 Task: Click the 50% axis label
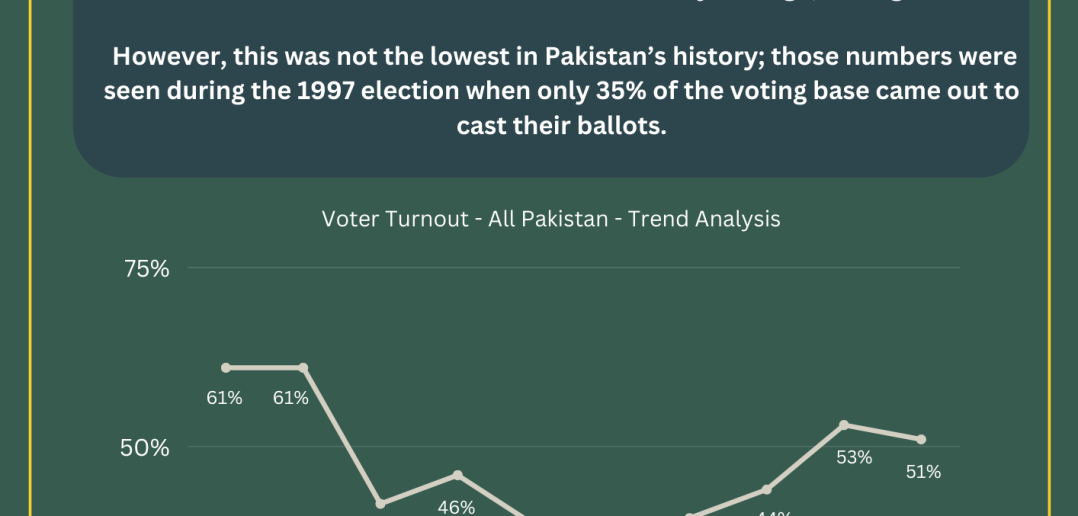tap(144, 448)
